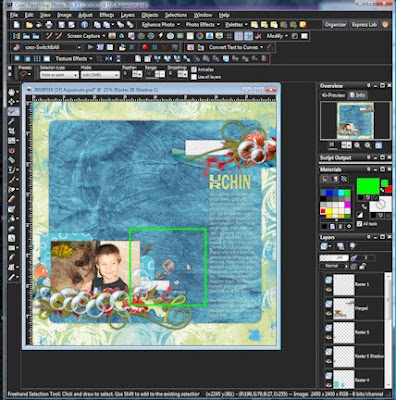
Task: Open the File menu
Action: tap(14, 15)
